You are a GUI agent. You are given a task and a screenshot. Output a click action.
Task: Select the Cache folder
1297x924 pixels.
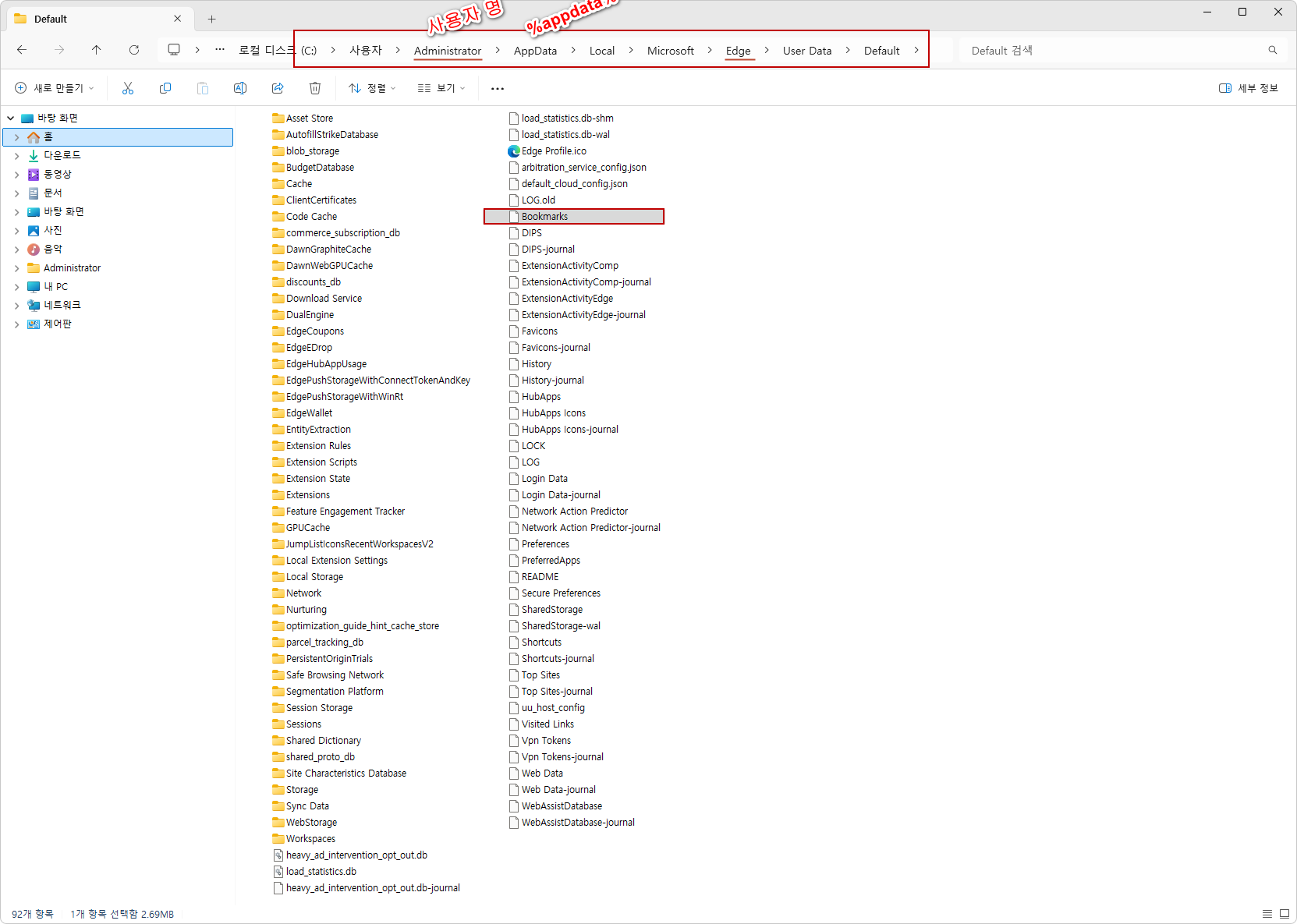tap(292, 184)
